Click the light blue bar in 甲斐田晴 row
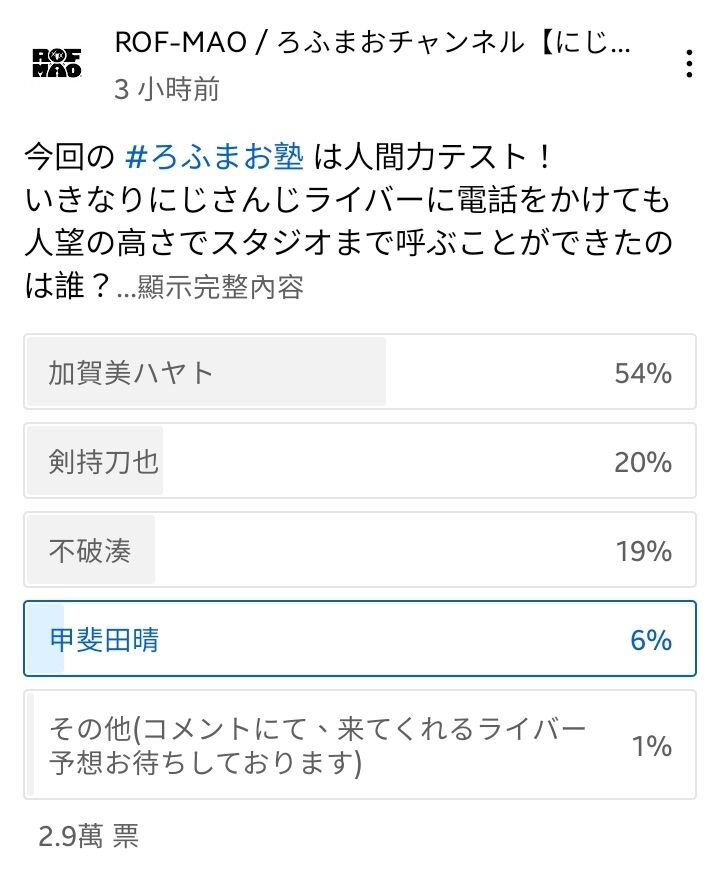Screen dimensions: 719x872 tap(46, 638)
